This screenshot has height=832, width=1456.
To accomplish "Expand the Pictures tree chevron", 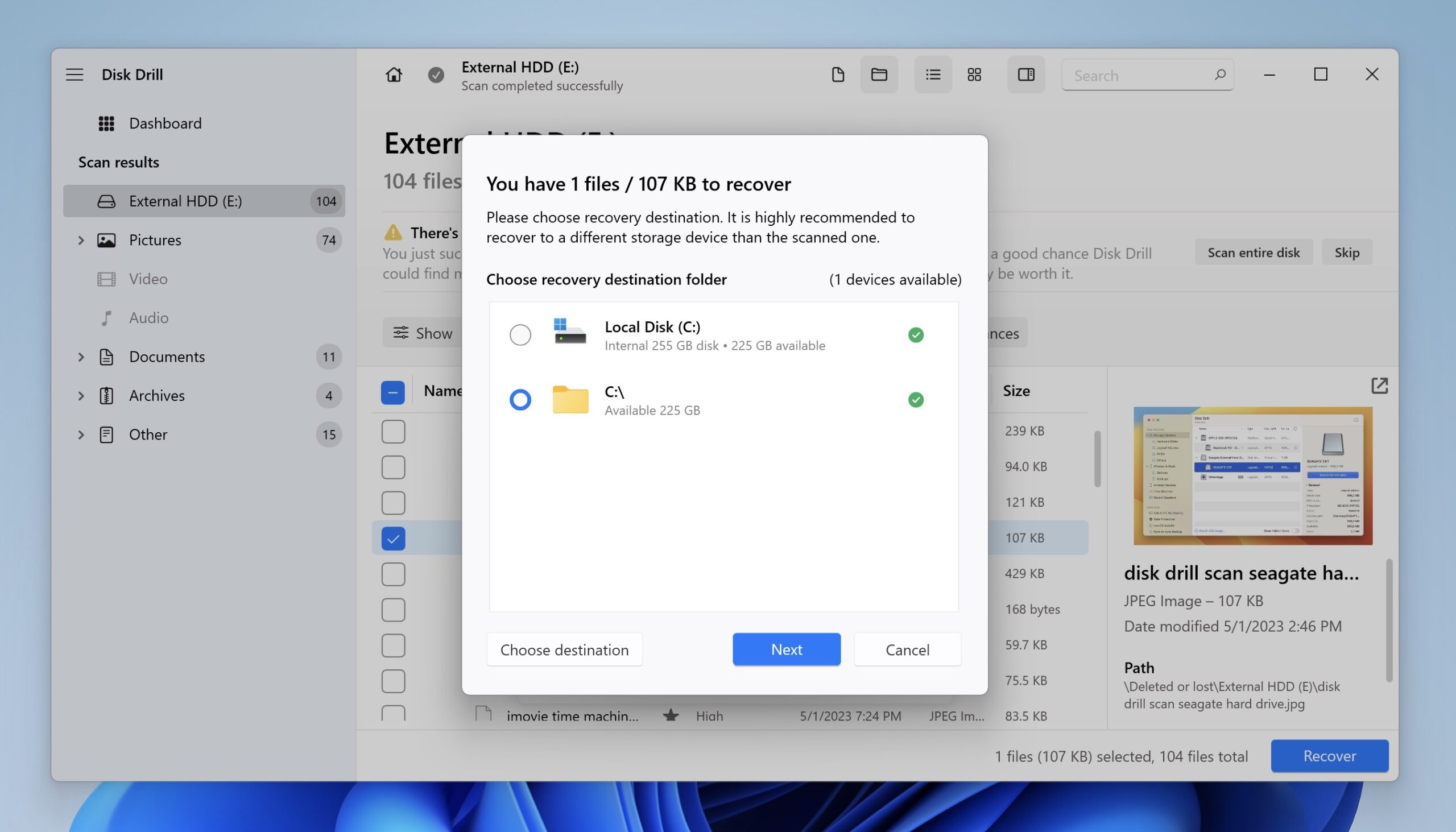I will (x=81, y=241).
